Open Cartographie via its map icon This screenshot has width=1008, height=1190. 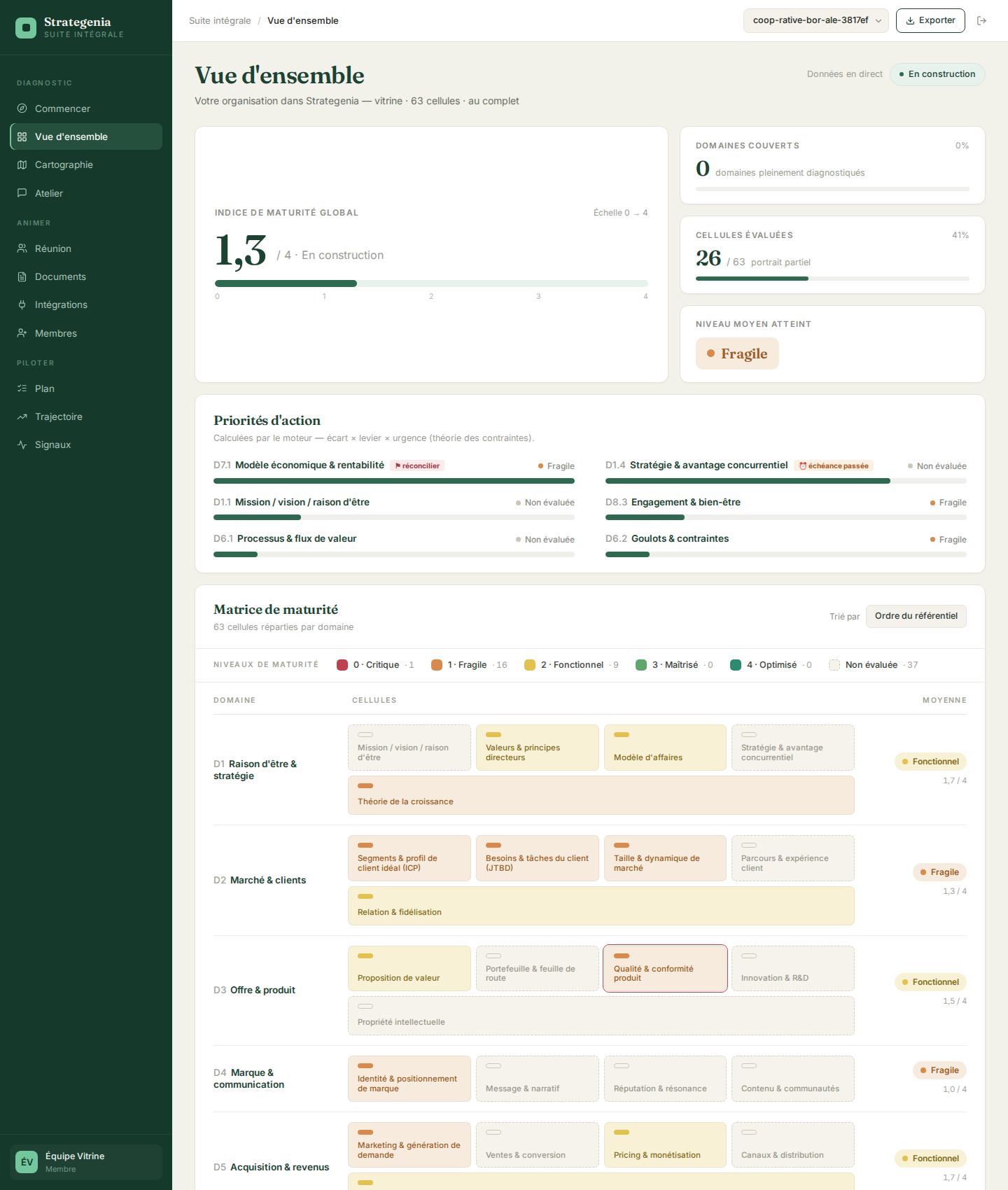[x=22, y=164]
